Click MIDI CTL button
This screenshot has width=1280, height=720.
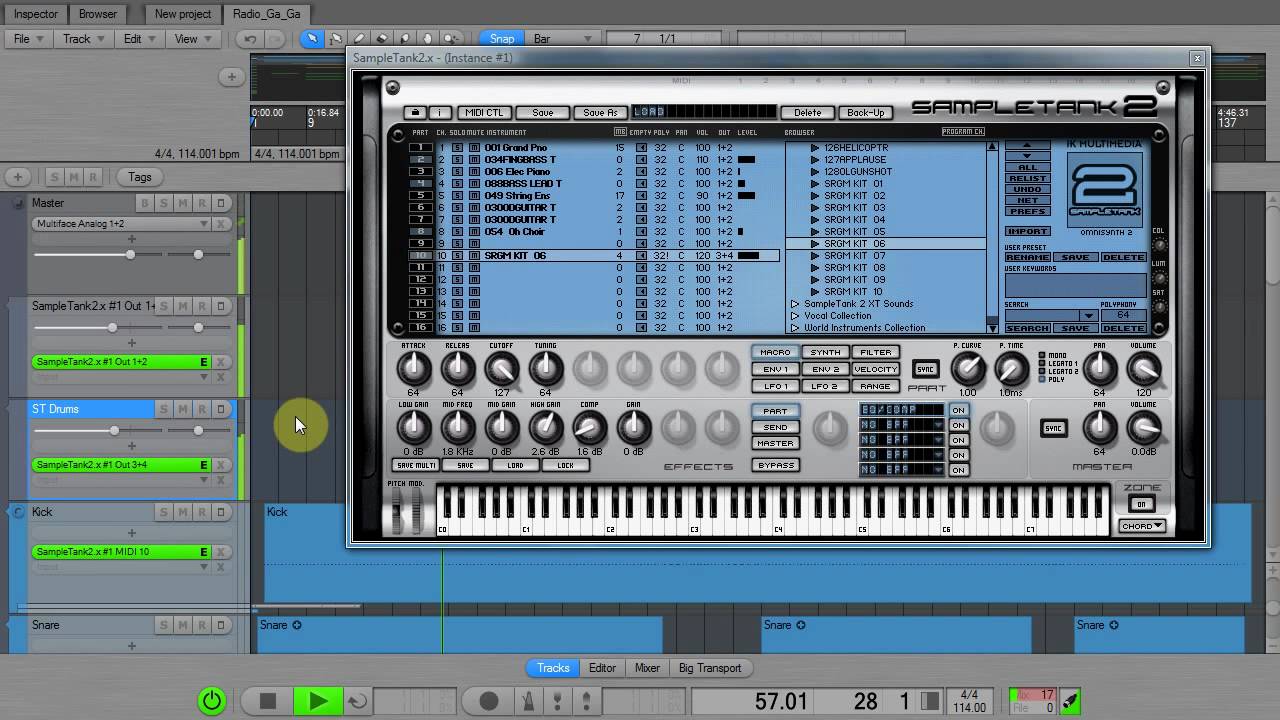tap(484, 113)
